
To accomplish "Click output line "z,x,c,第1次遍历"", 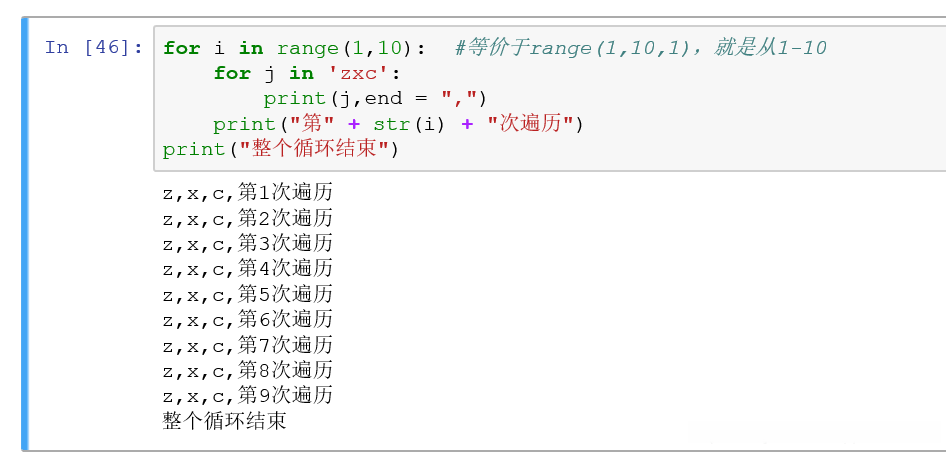I will coord(247,192).
